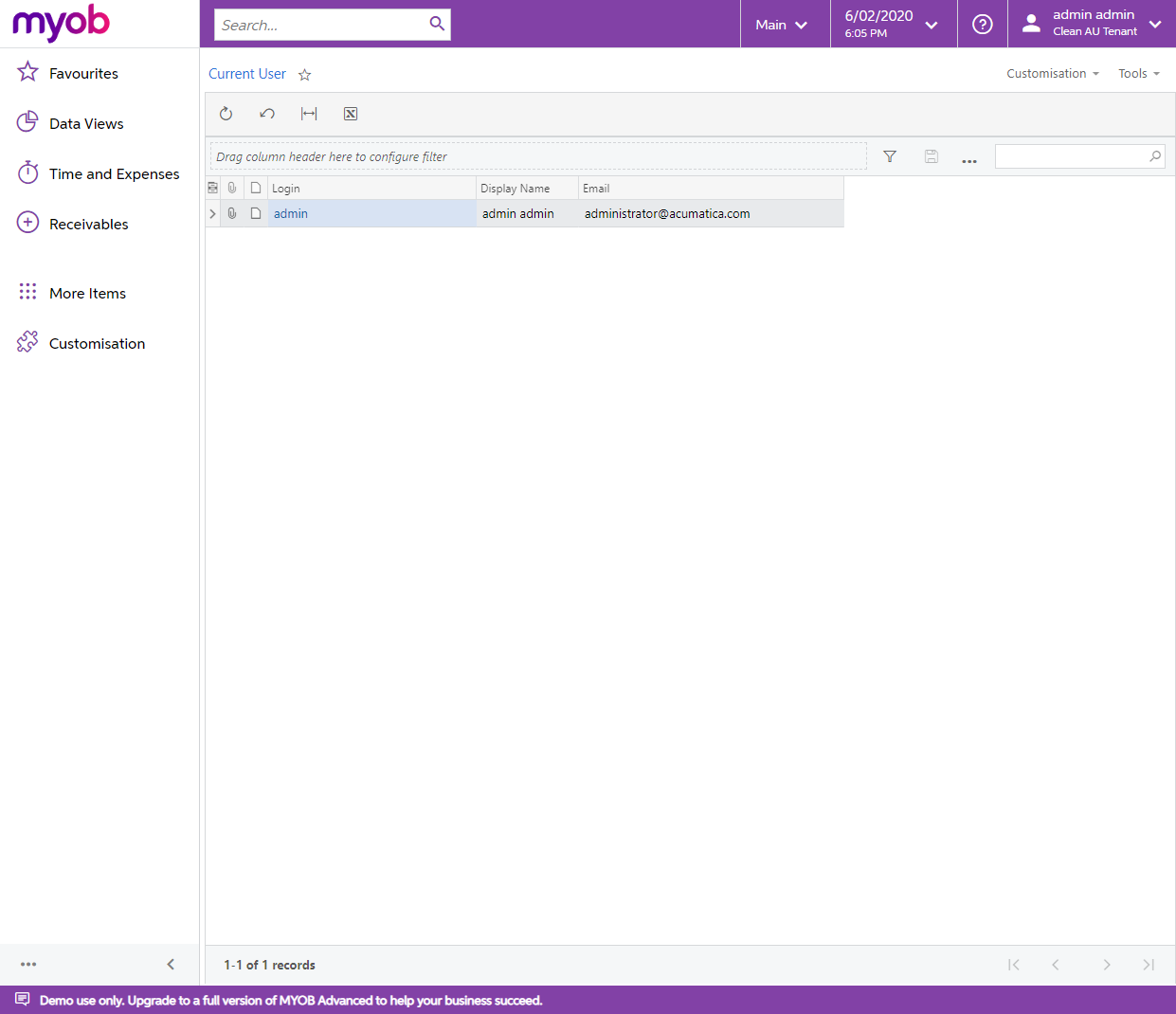Image resolution: width=1176 pixels, height=1014 pixels.
Task: Click the attachments column header paperclip
Action: point(232,188)
